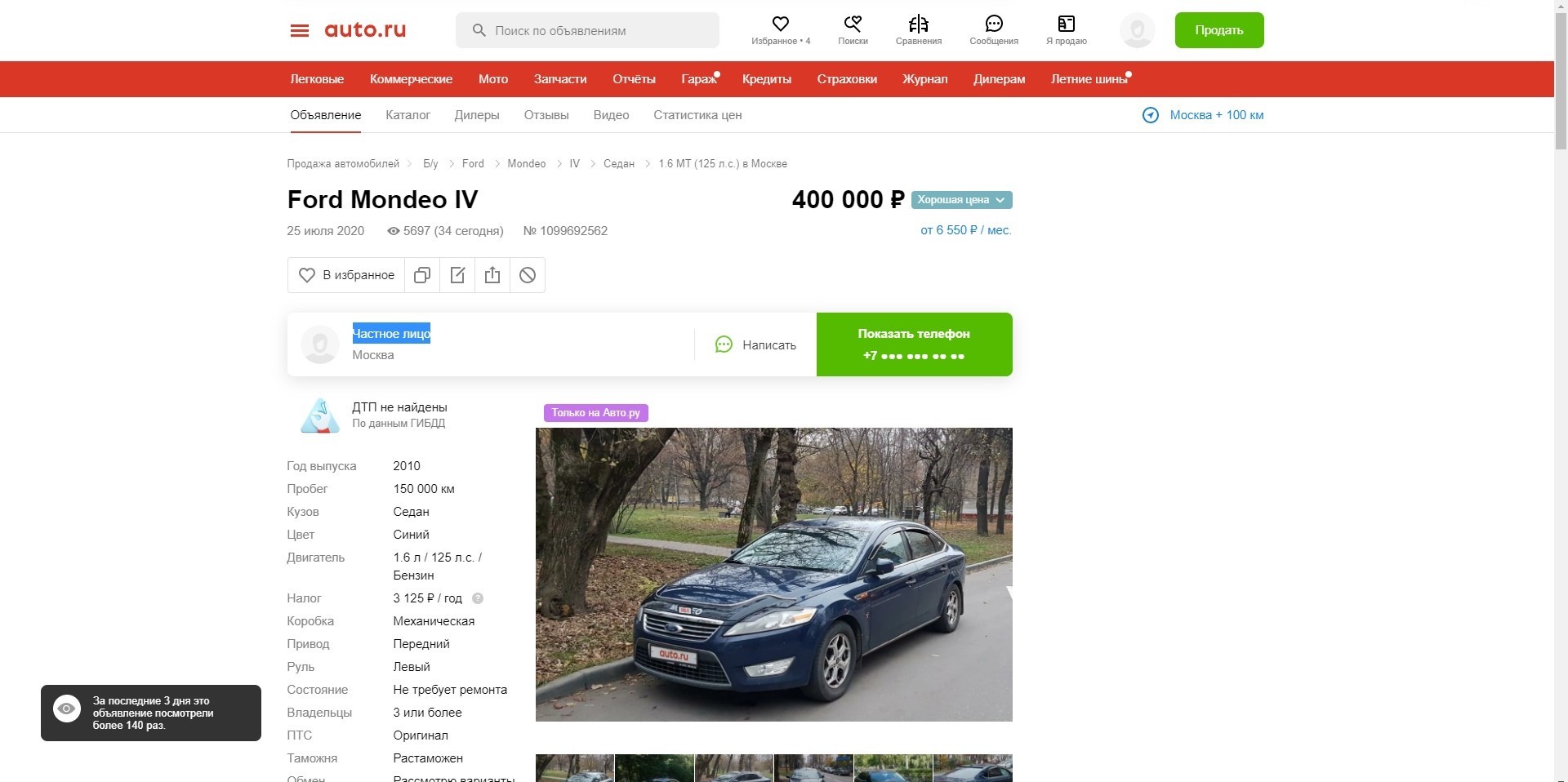Click Ford breadcrumb link
The width and height of the screenshot is (1568, 782).
point(473,164)
